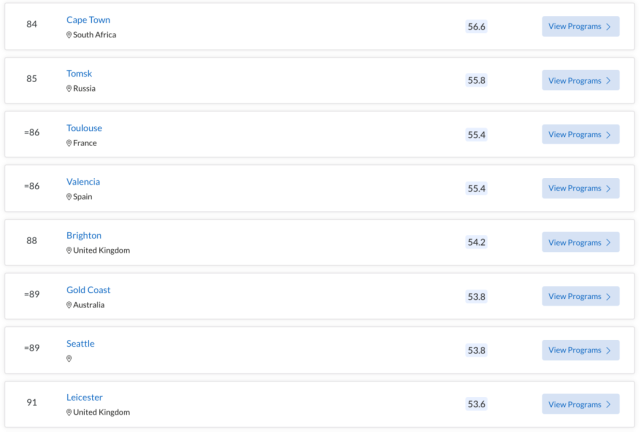Open the Valencia city link
Screen dimensions: 641x432
[x=83, y=181]
